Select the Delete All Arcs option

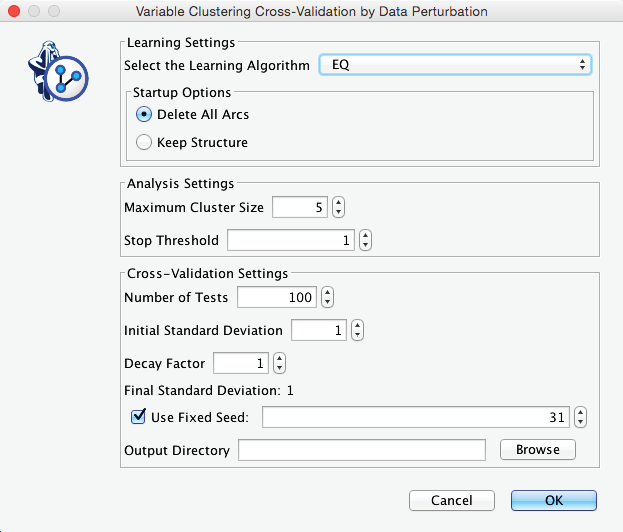pos(144,114)
